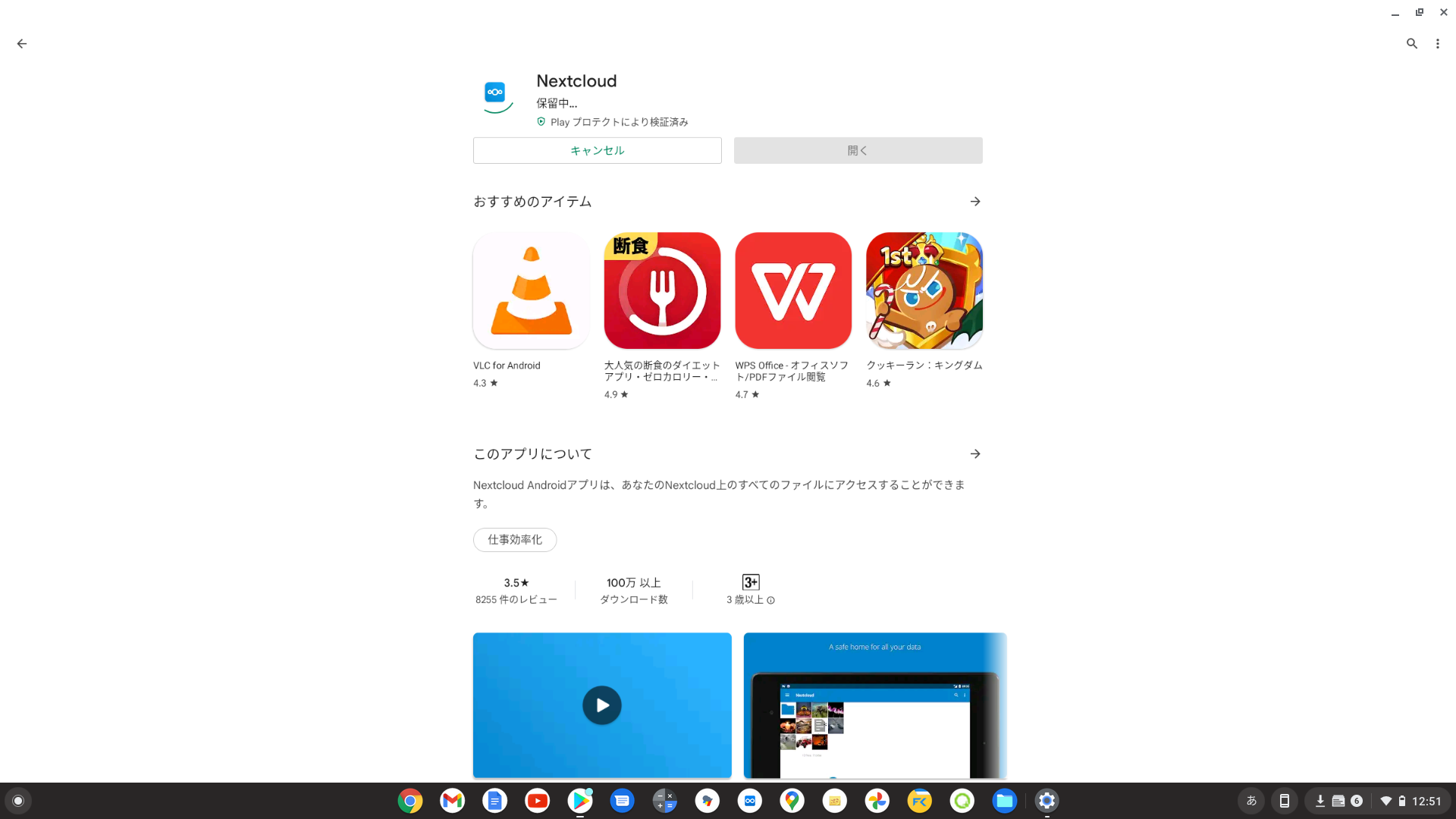Open Gmail from the shelf

point(453,801)
